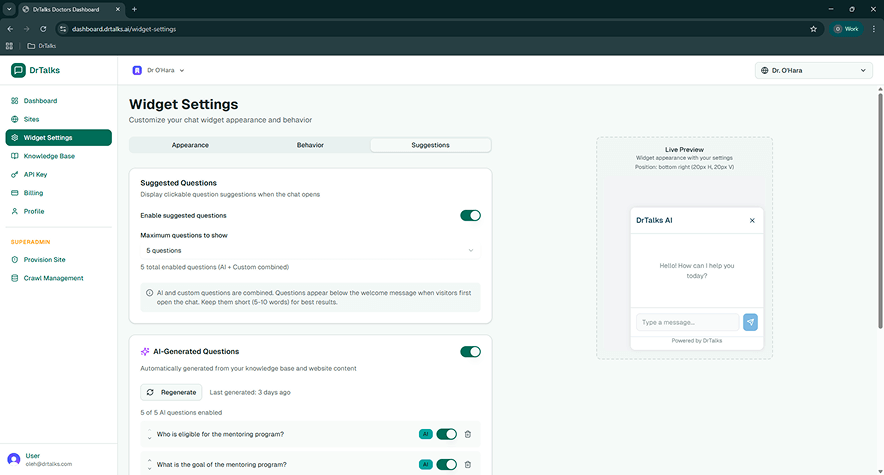The image size is (884, 475).
Task: Bookmark this page with the star icon
Action: point(813,29)
